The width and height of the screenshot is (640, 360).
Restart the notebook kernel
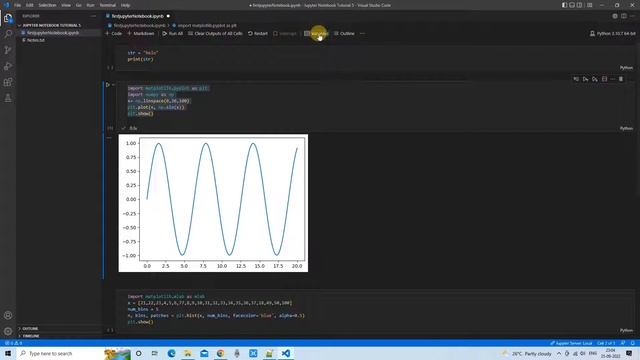[x=258, y=33]
